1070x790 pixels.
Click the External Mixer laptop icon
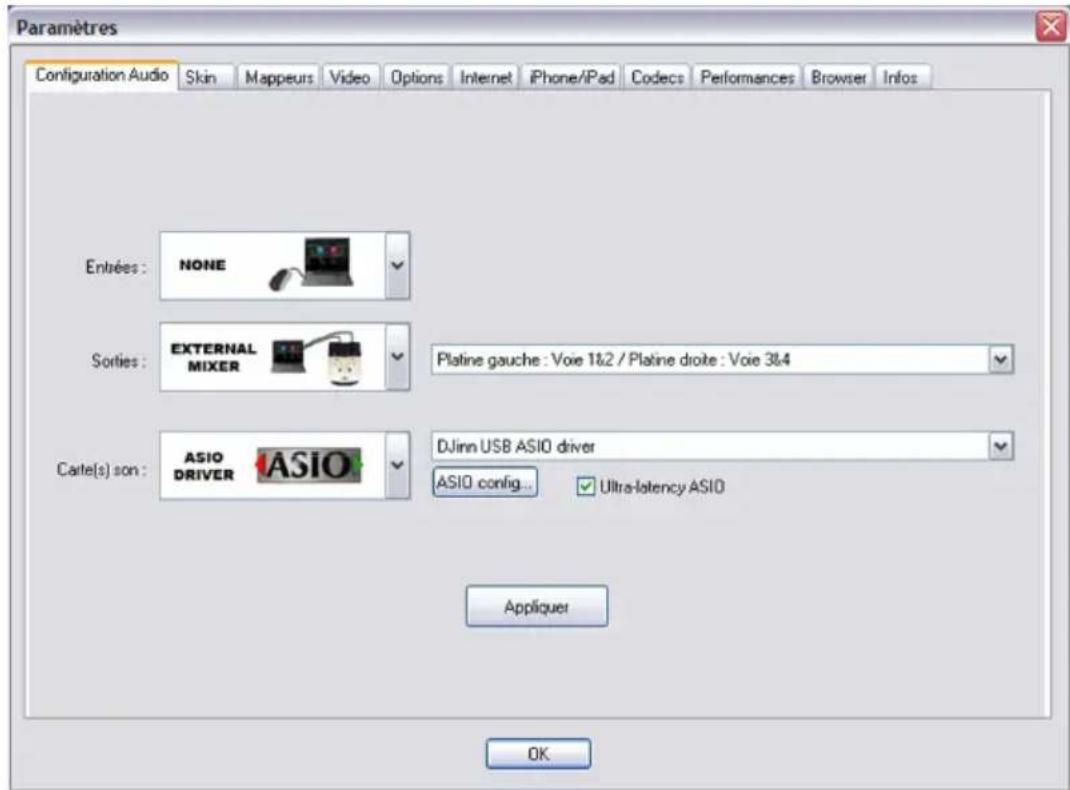tap(317, 358)
